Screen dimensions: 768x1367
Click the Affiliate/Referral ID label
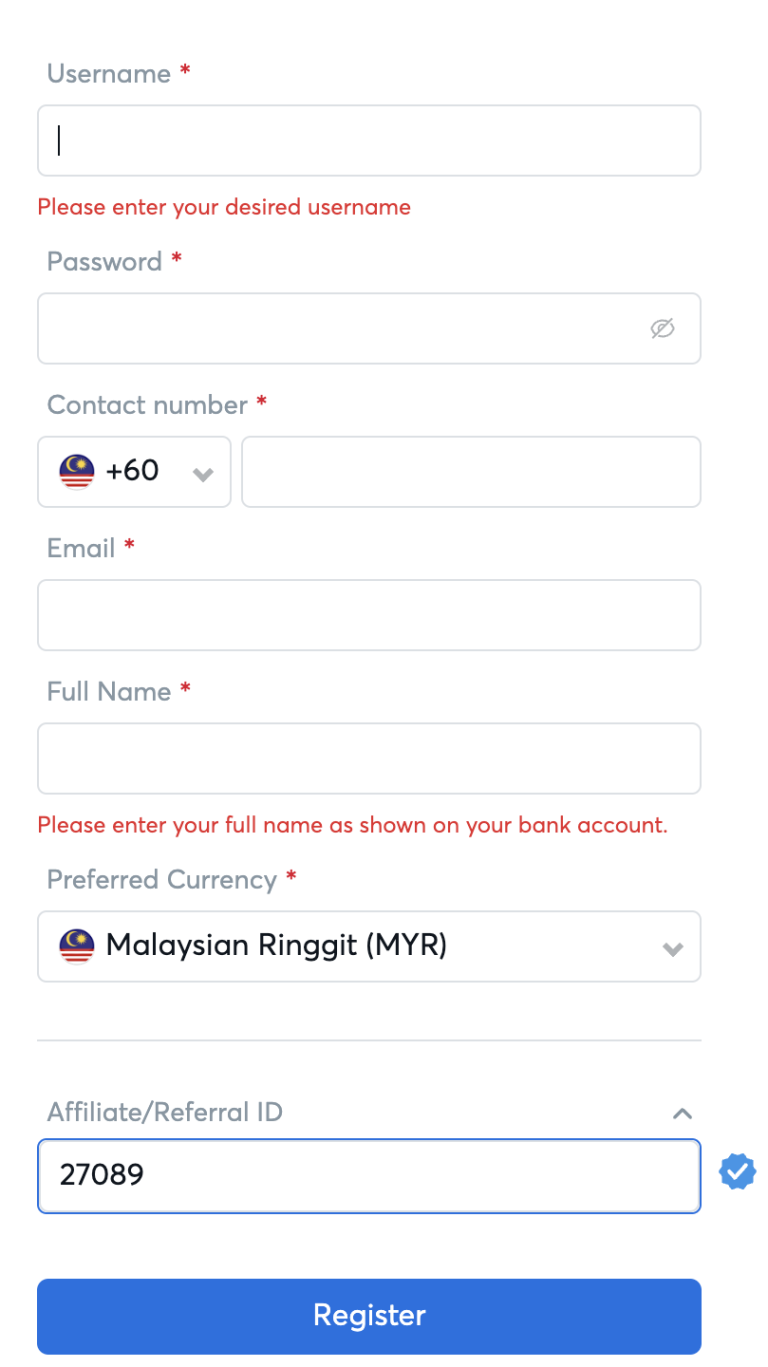tap(165, 1112)
